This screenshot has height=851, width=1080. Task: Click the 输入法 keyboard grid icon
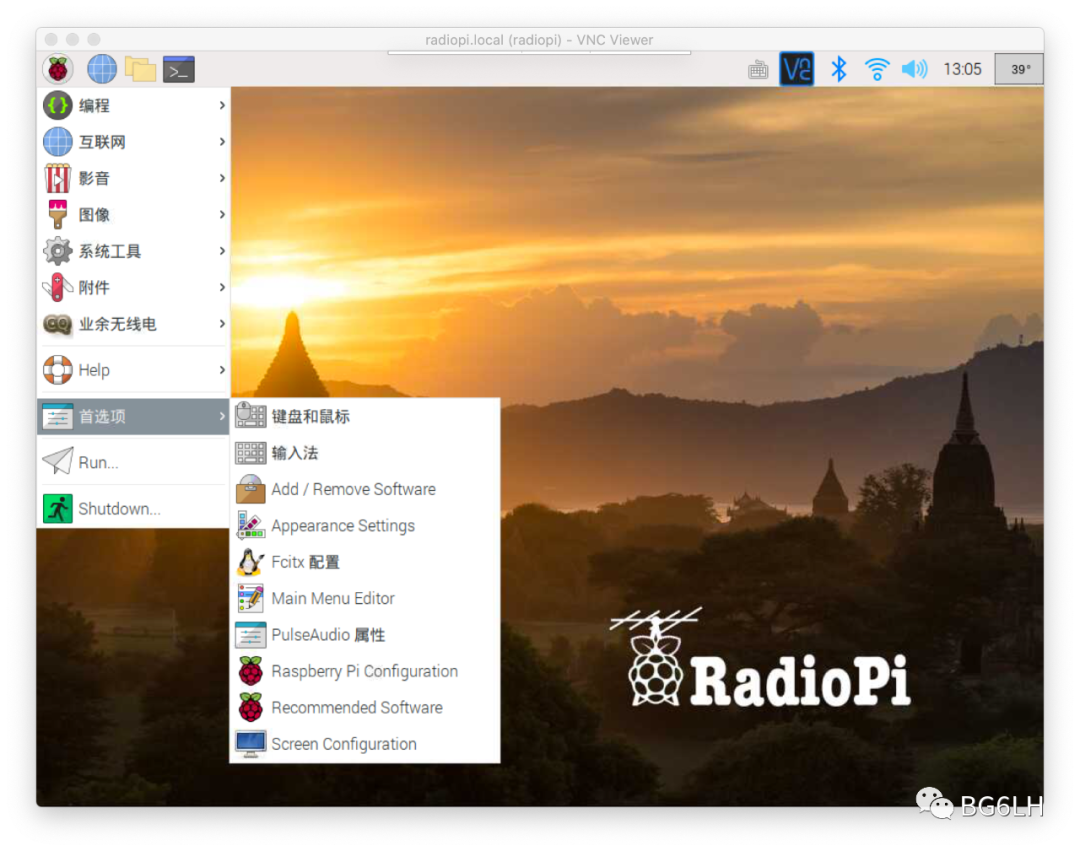click(251, 452)
